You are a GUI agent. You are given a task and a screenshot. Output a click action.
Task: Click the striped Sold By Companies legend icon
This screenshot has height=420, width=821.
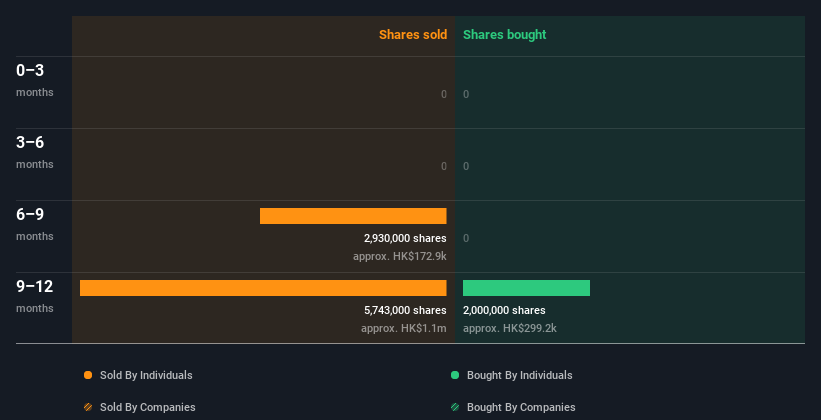click(x=88, y=407)
